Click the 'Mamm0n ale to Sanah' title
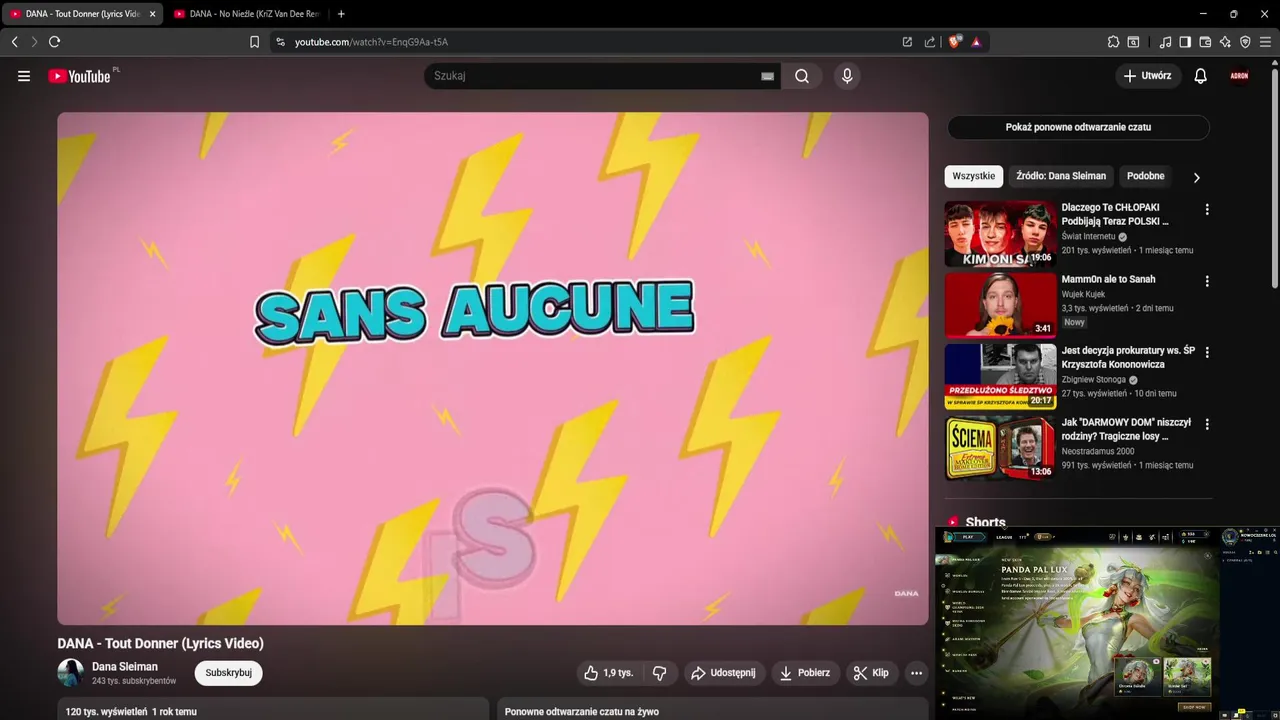This screenshot has width=1280, height=720. click(1108, 280)
